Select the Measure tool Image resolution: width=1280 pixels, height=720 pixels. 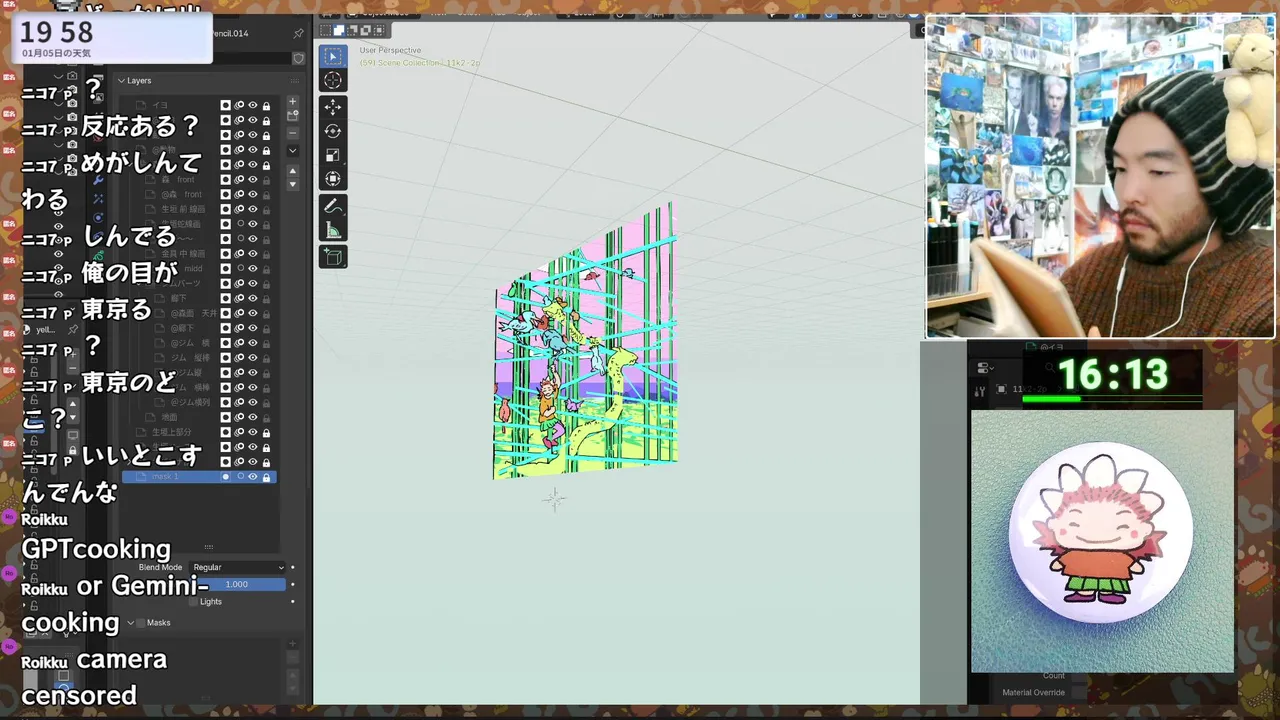point(333,231)
